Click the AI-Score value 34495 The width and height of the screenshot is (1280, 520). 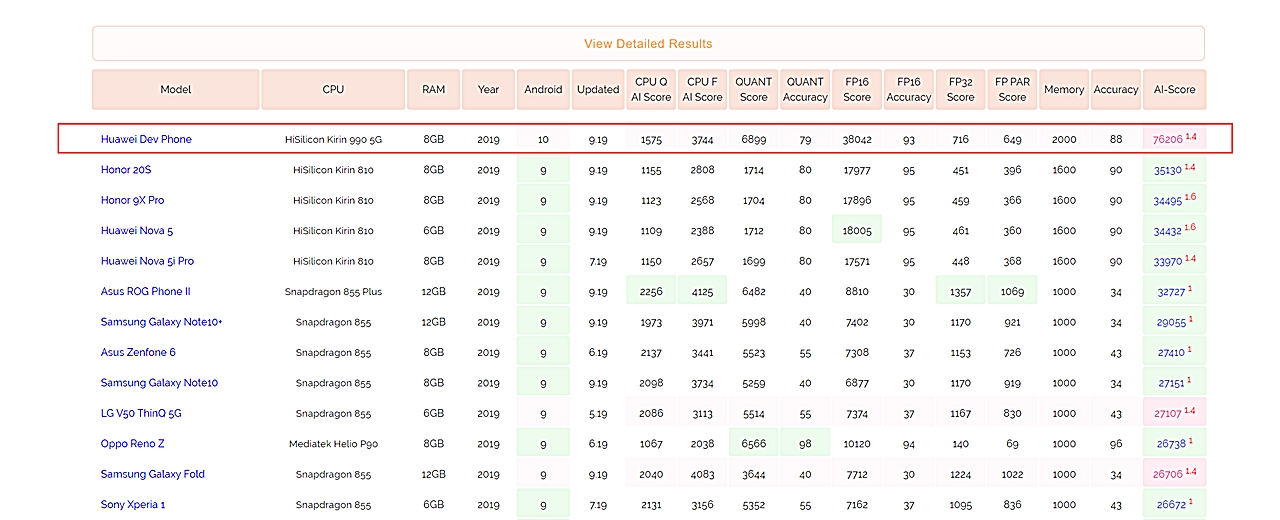pos(1168,201)
